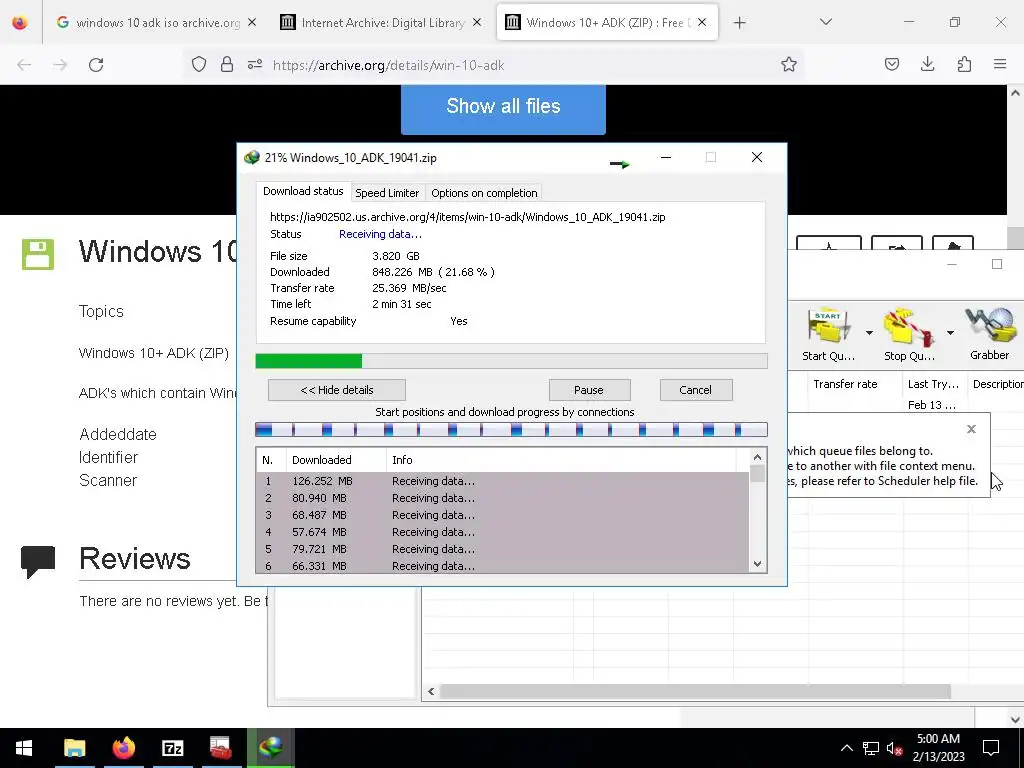Click Show all files button

pyautogui.click(x=503, y=106)
